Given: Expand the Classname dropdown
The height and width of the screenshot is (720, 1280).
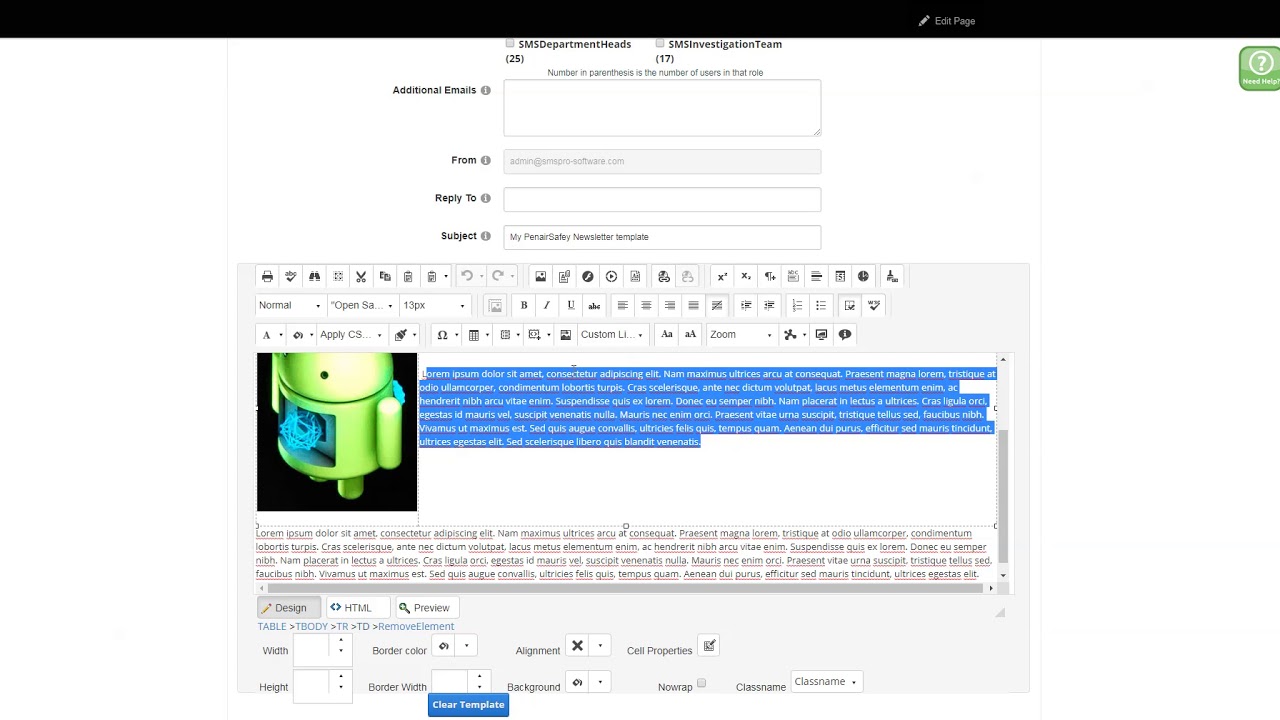Looking at the screenshot, I should pos(825,682).
